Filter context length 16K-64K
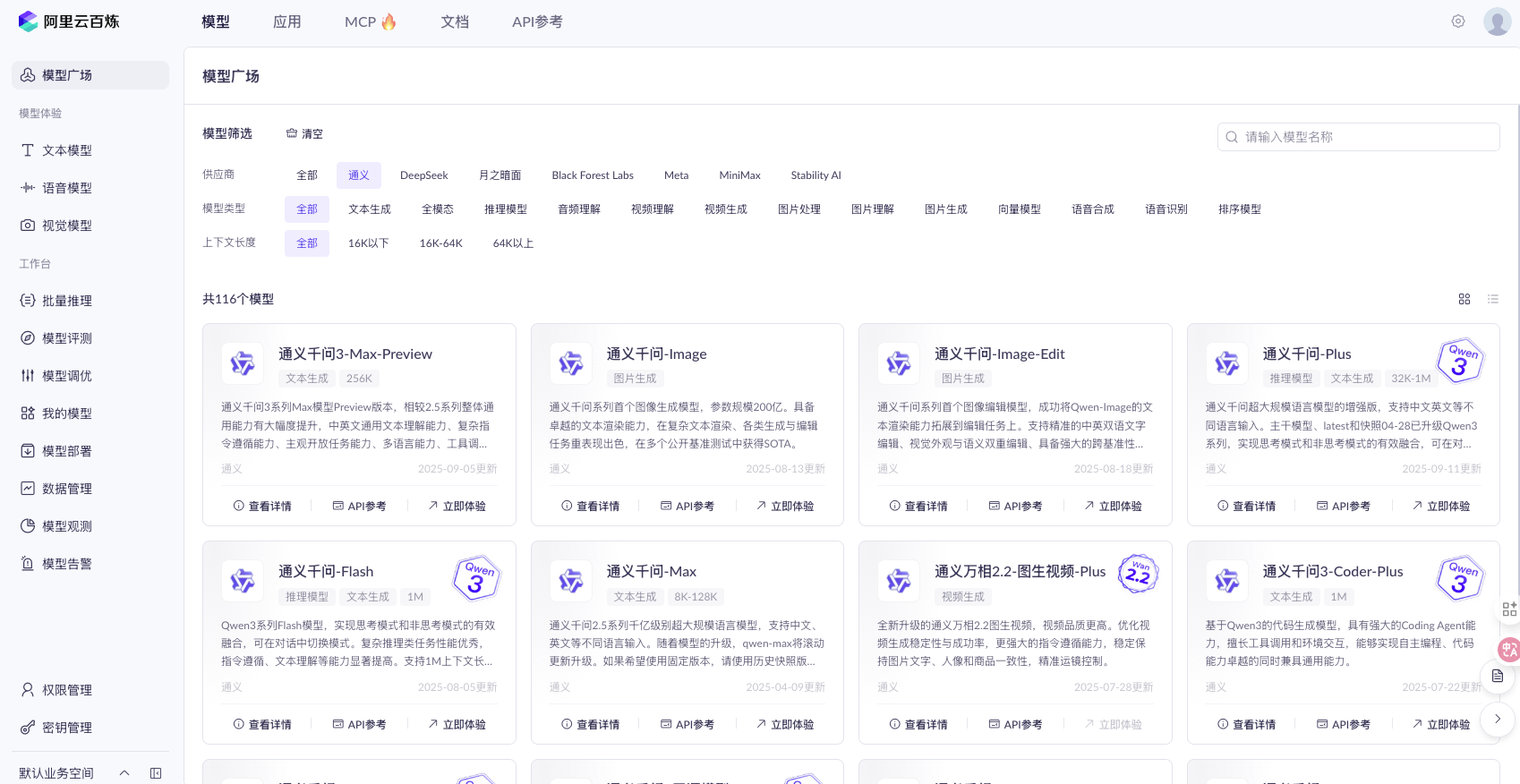Screen dimensions: 1520x784 pyautogui.click(x=441, y=243)
